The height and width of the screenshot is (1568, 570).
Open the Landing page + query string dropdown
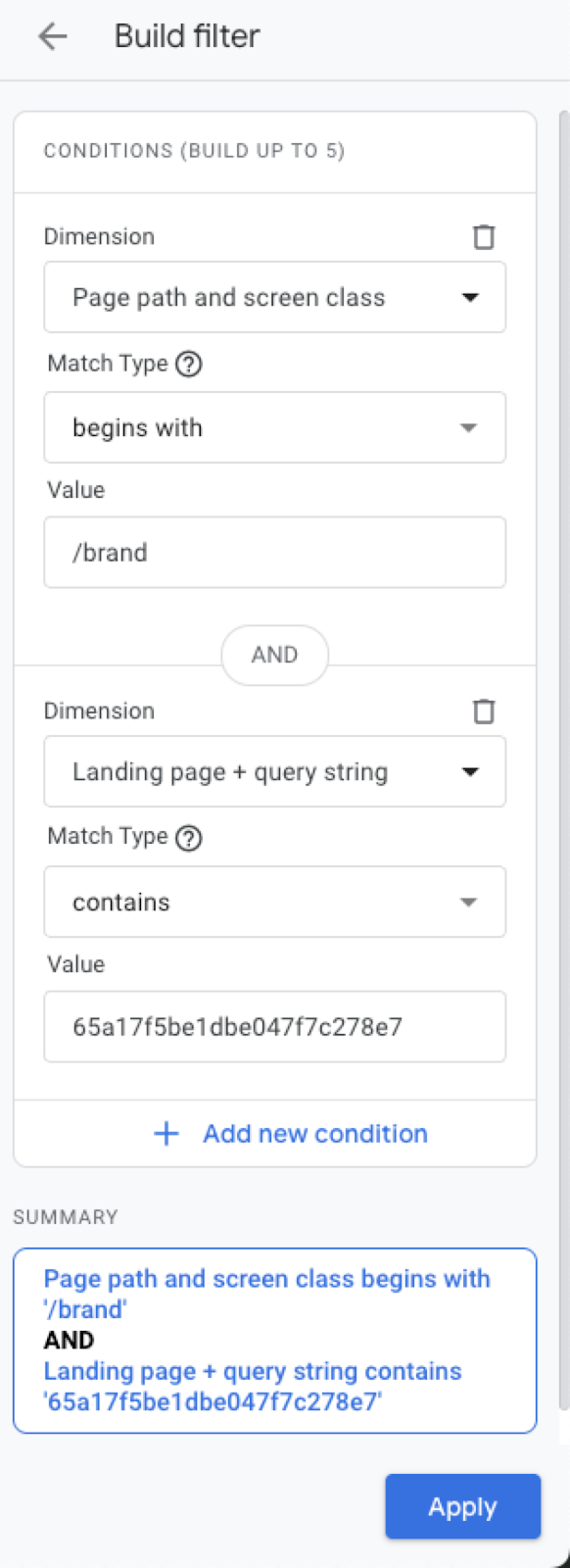pos(275,771)
